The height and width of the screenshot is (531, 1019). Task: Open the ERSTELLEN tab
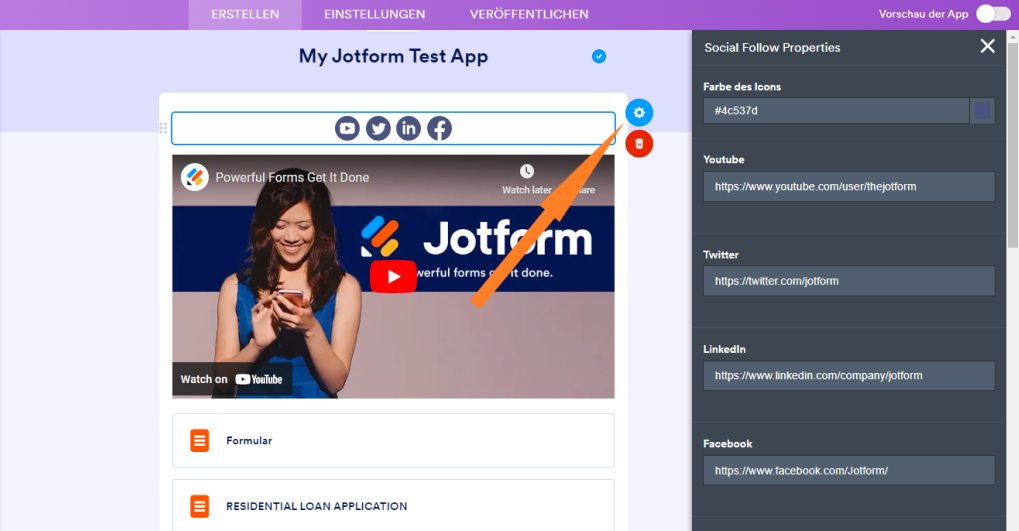click(245, 14)
